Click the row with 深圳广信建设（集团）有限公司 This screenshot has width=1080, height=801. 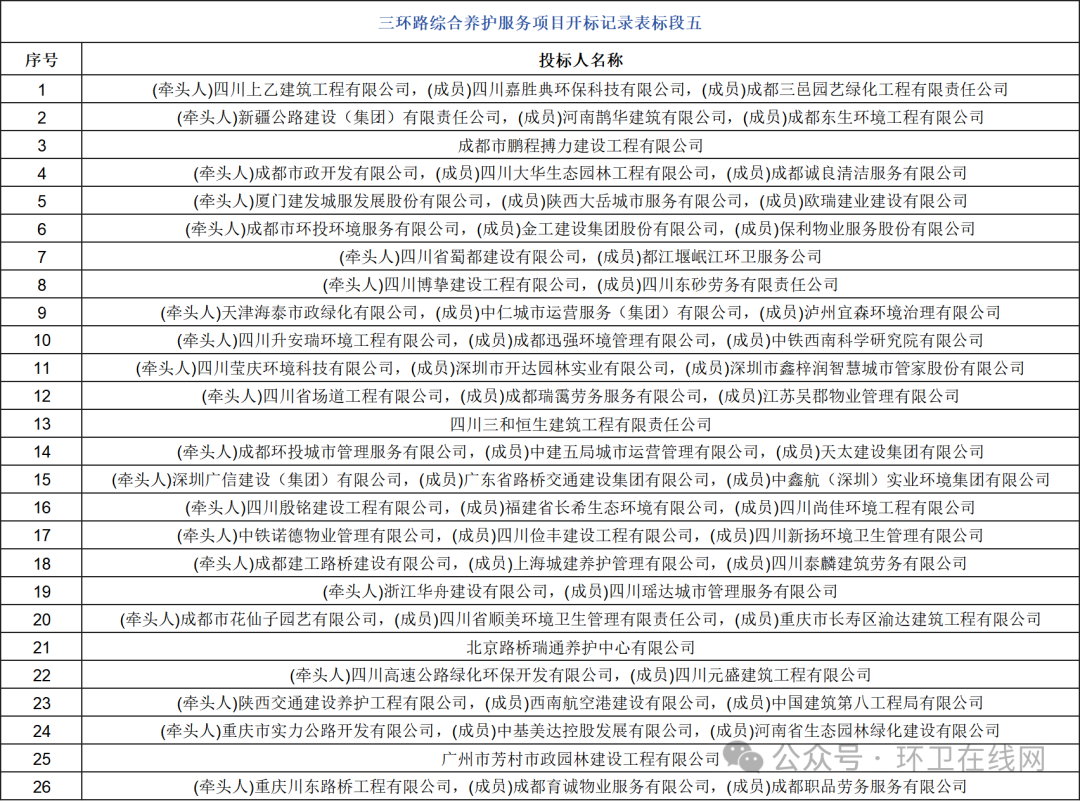pos(540,480)
